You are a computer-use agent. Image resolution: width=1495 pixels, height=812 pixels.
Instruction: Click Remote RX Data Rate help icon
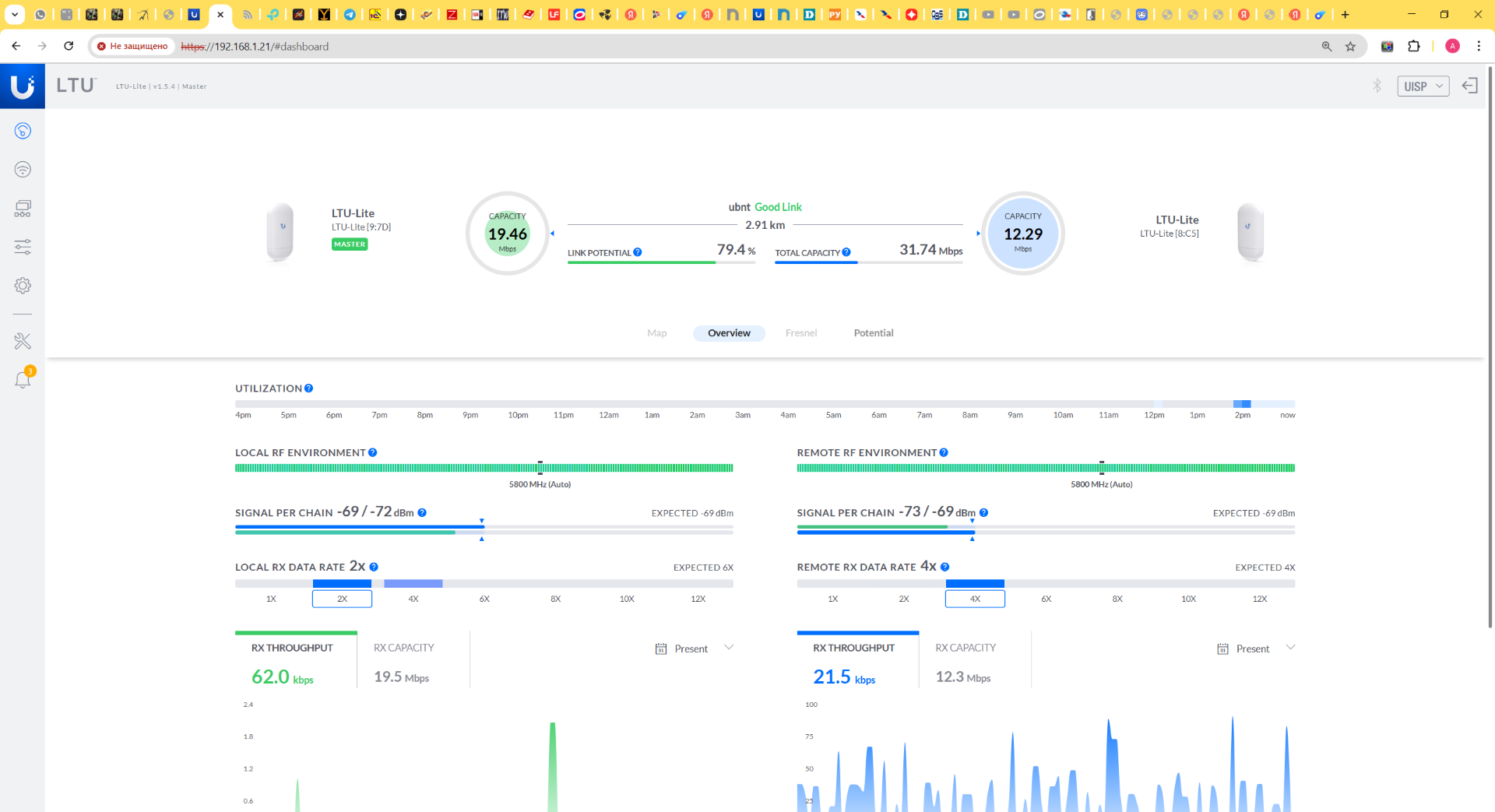pyautogui.click(x=944, y=567)
